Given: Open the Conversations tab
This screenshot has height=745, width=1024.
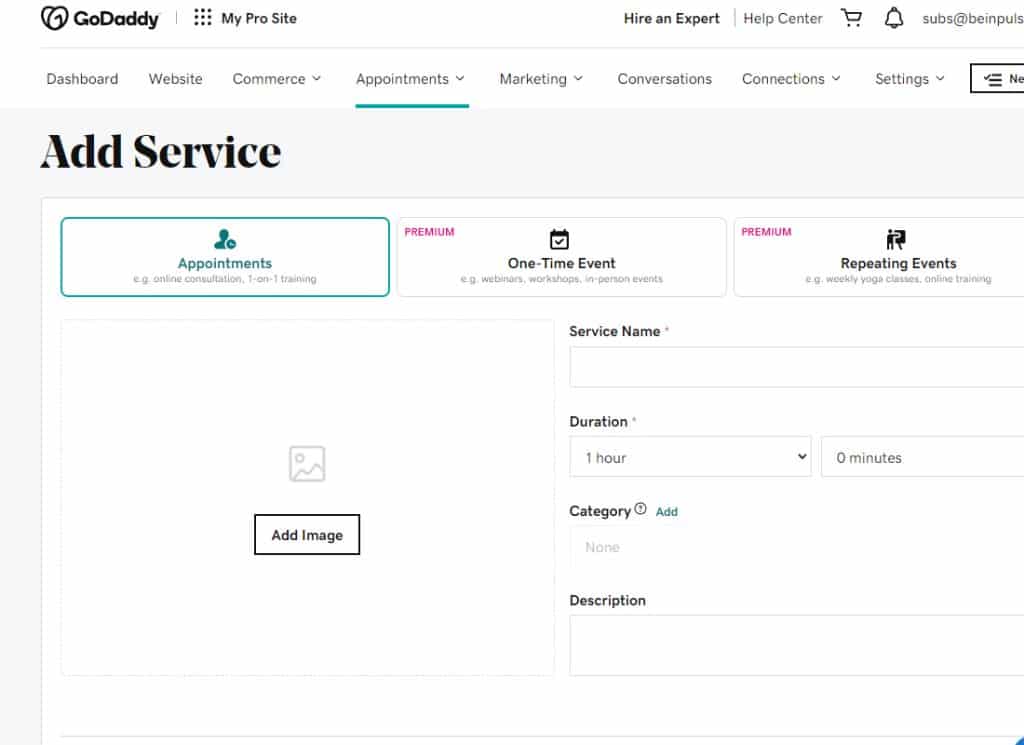Looking at the screenshot, I should [x=664, y=79].
